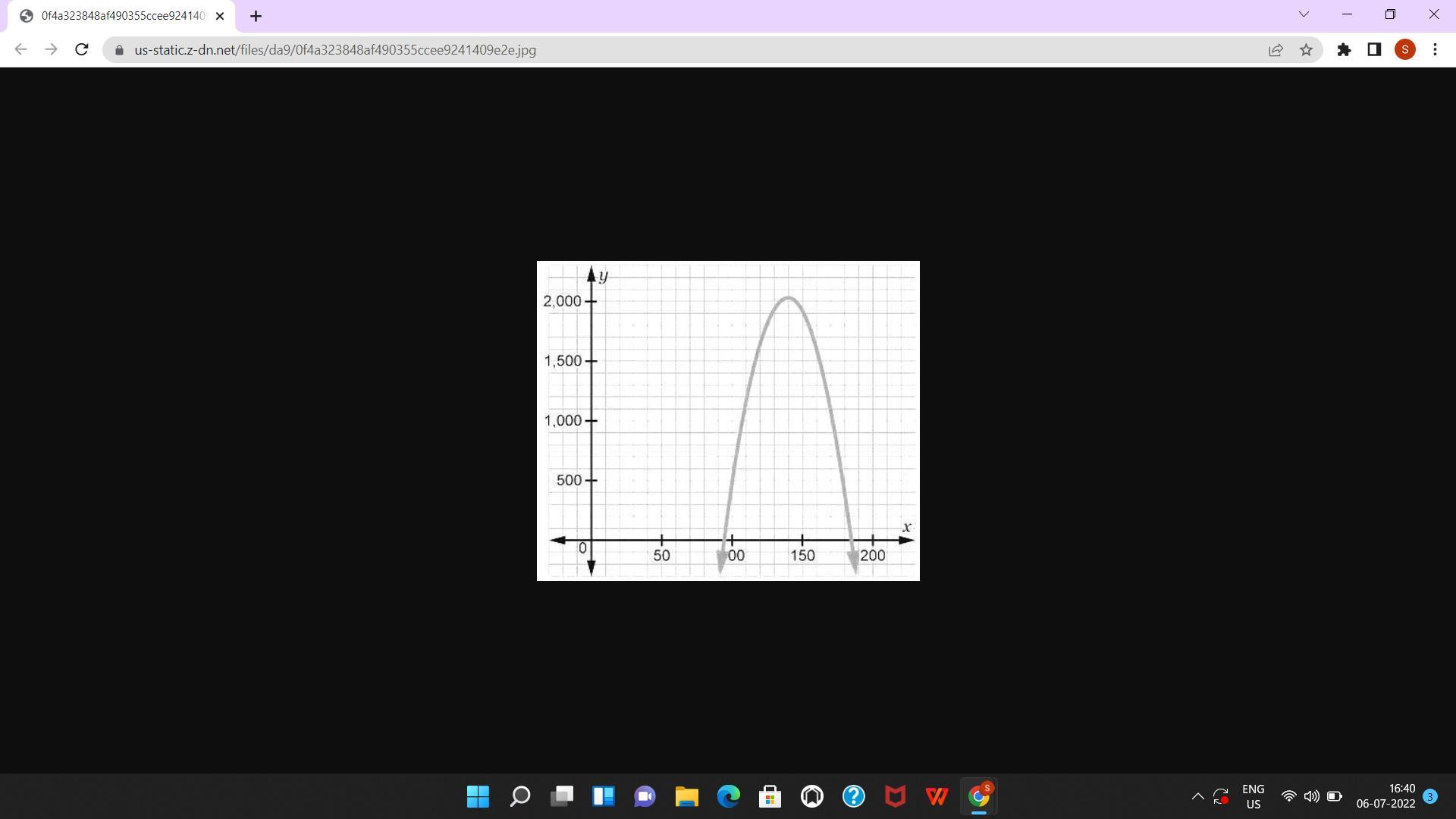The image size is (1456, 819).
Task: Open taskbar search magnifier
Action: pos(520,796)
